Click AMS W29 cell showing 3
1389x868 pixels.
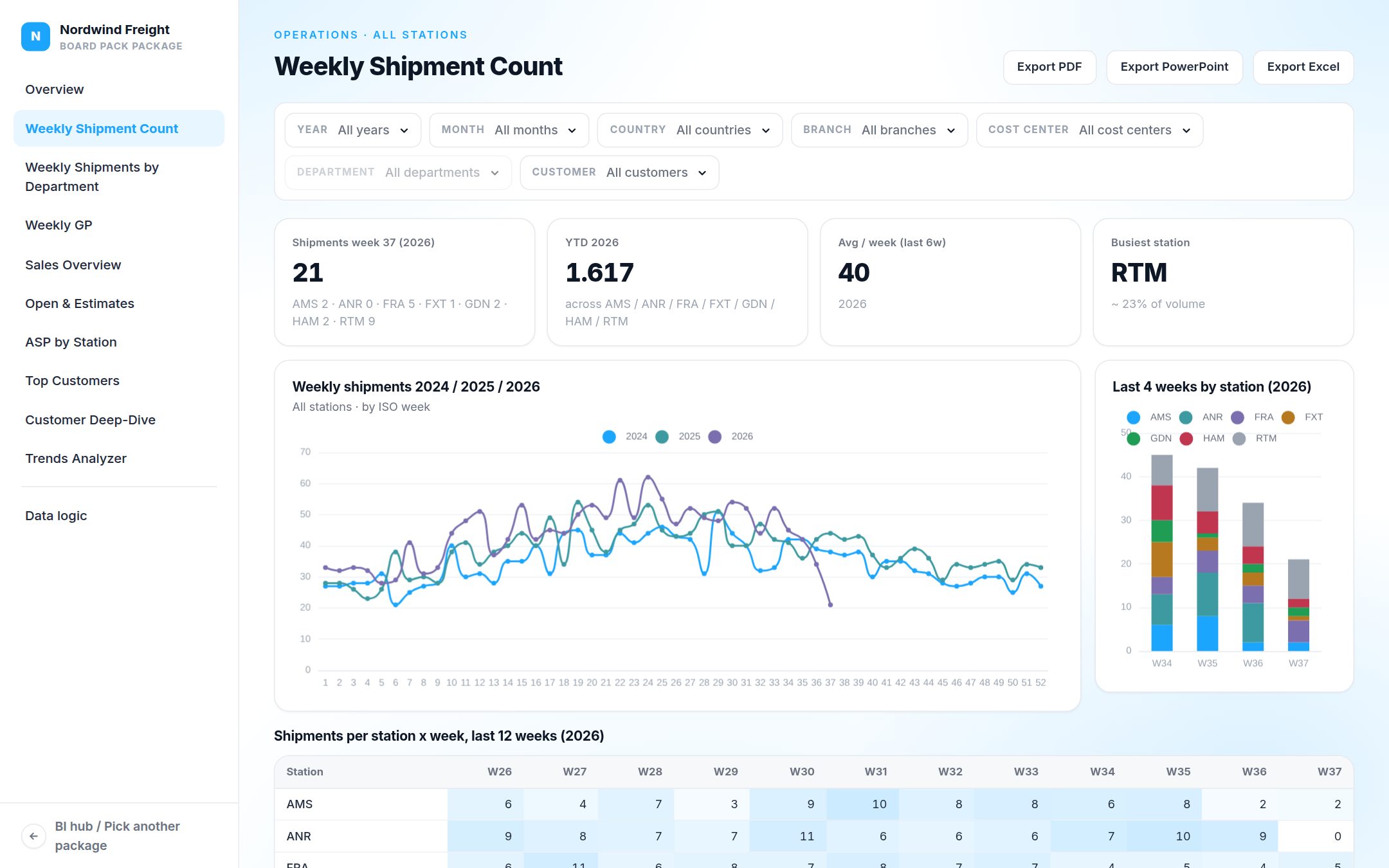[x=712, y=804]
